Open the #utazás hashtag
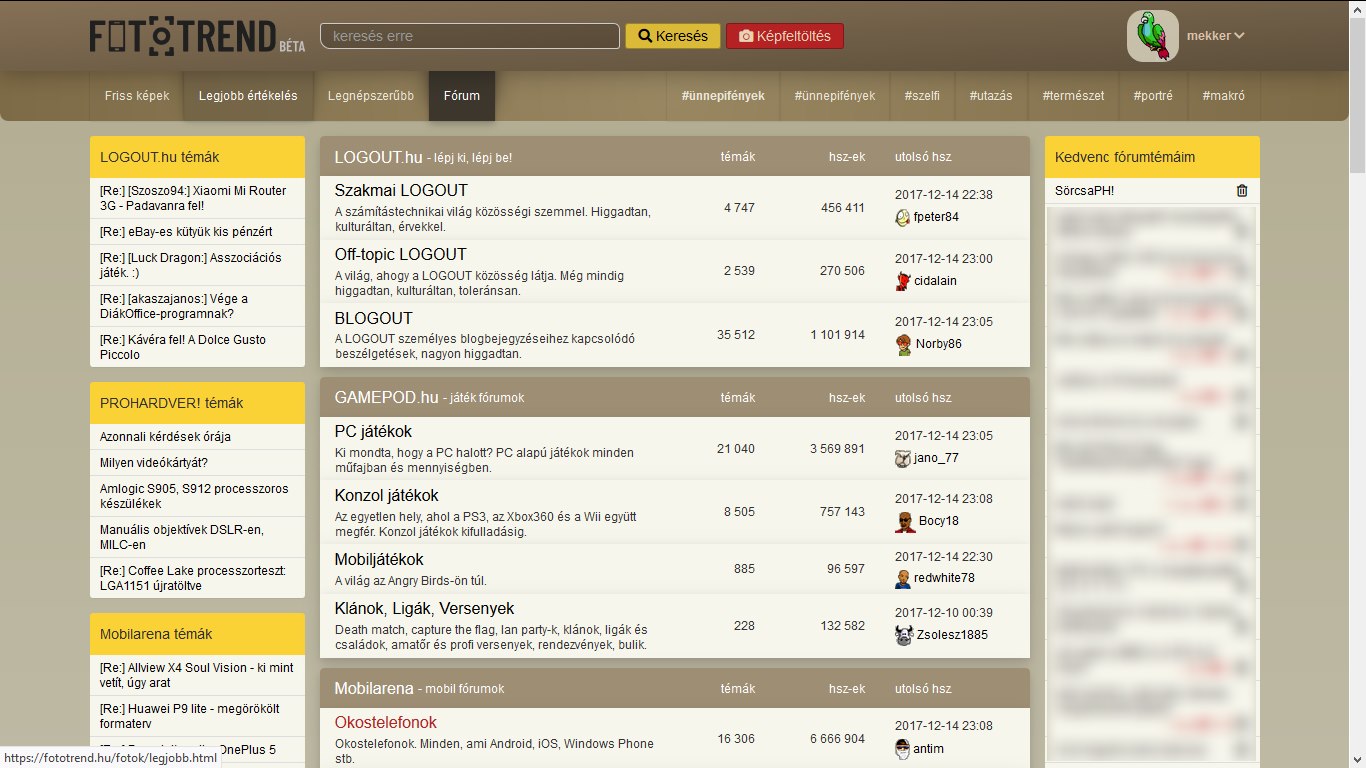This screenshot has height=768, width=1366. pyautogui.click(x=991, y=96)
